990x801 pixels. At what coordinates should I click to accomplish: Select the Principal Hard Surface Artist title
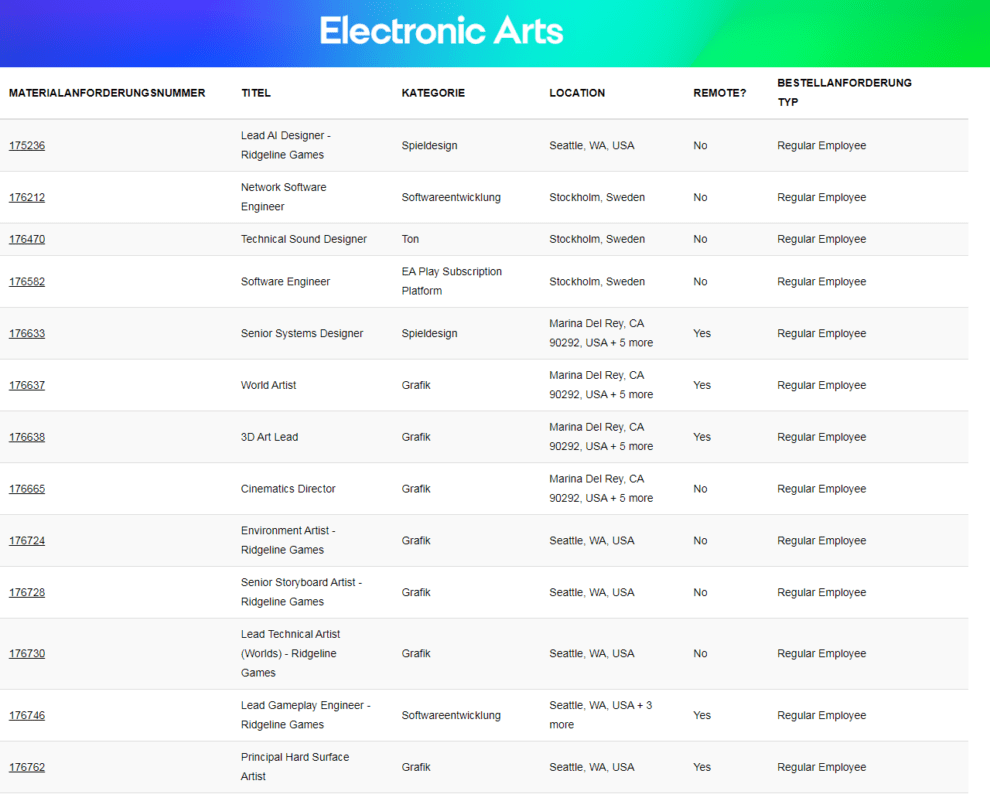pos(295,767)
